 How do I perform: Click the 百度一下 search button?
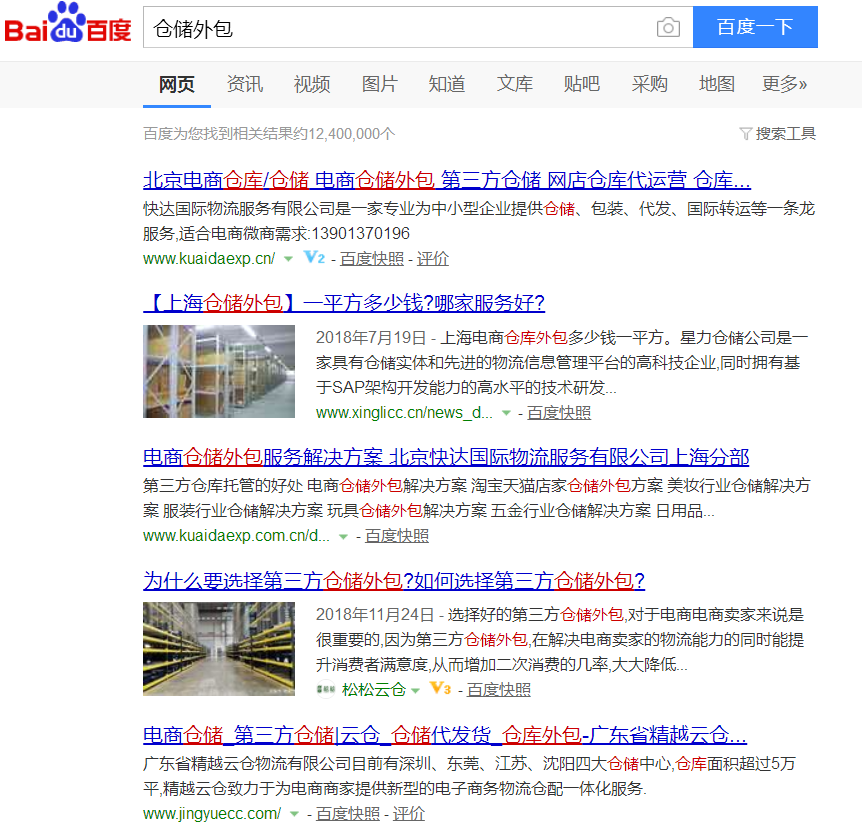[x=755, y=27]
